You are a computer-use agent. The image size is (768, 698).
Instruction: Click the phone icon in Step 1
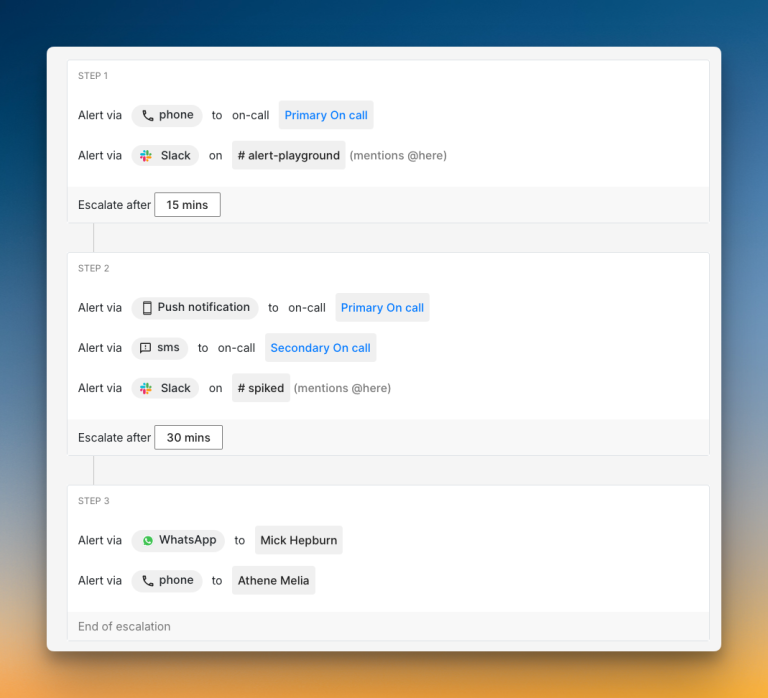point(148,116)
